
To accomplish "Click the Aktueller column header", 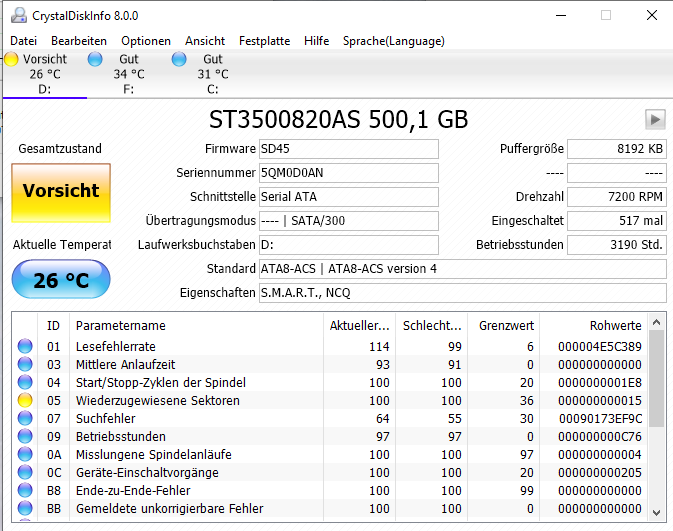I will 359,325.
